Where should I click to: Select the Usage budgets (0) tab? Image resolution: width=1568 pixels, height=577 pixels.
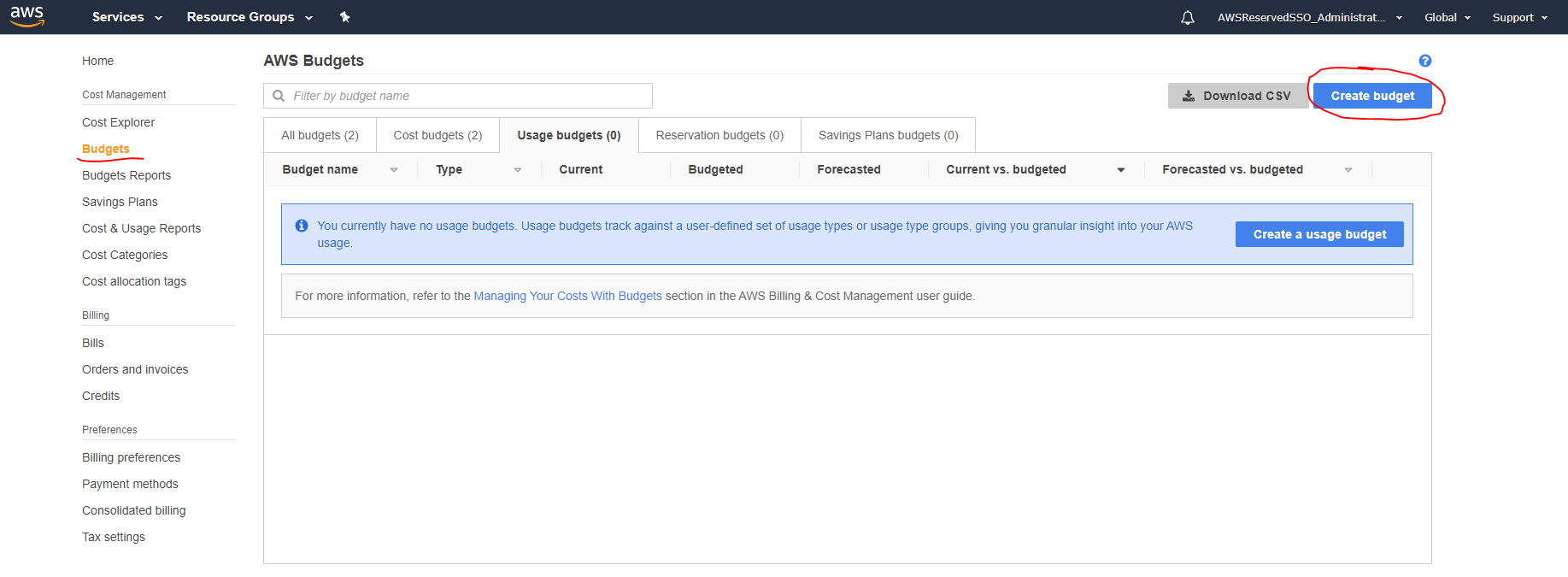coord(569,135)
